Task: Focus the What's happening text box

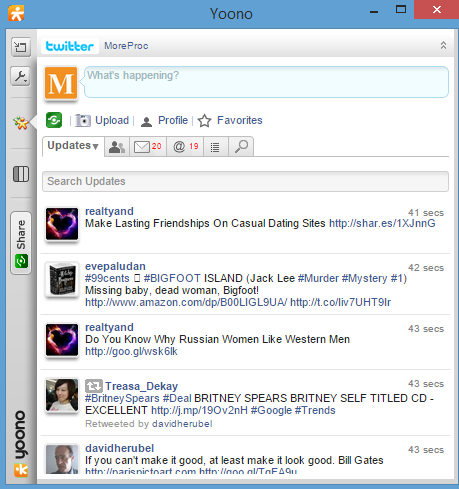Action: [x=266, y=82]
